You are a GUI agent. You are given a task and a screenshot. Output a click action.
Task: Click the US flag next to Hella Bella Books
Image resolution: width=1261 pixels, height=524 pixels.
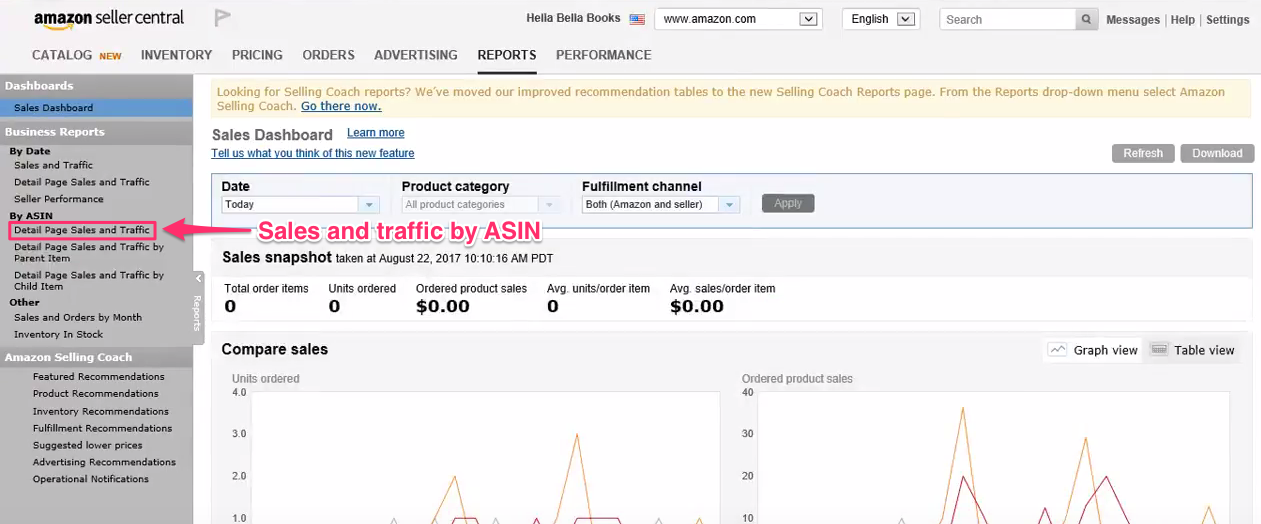637,19
